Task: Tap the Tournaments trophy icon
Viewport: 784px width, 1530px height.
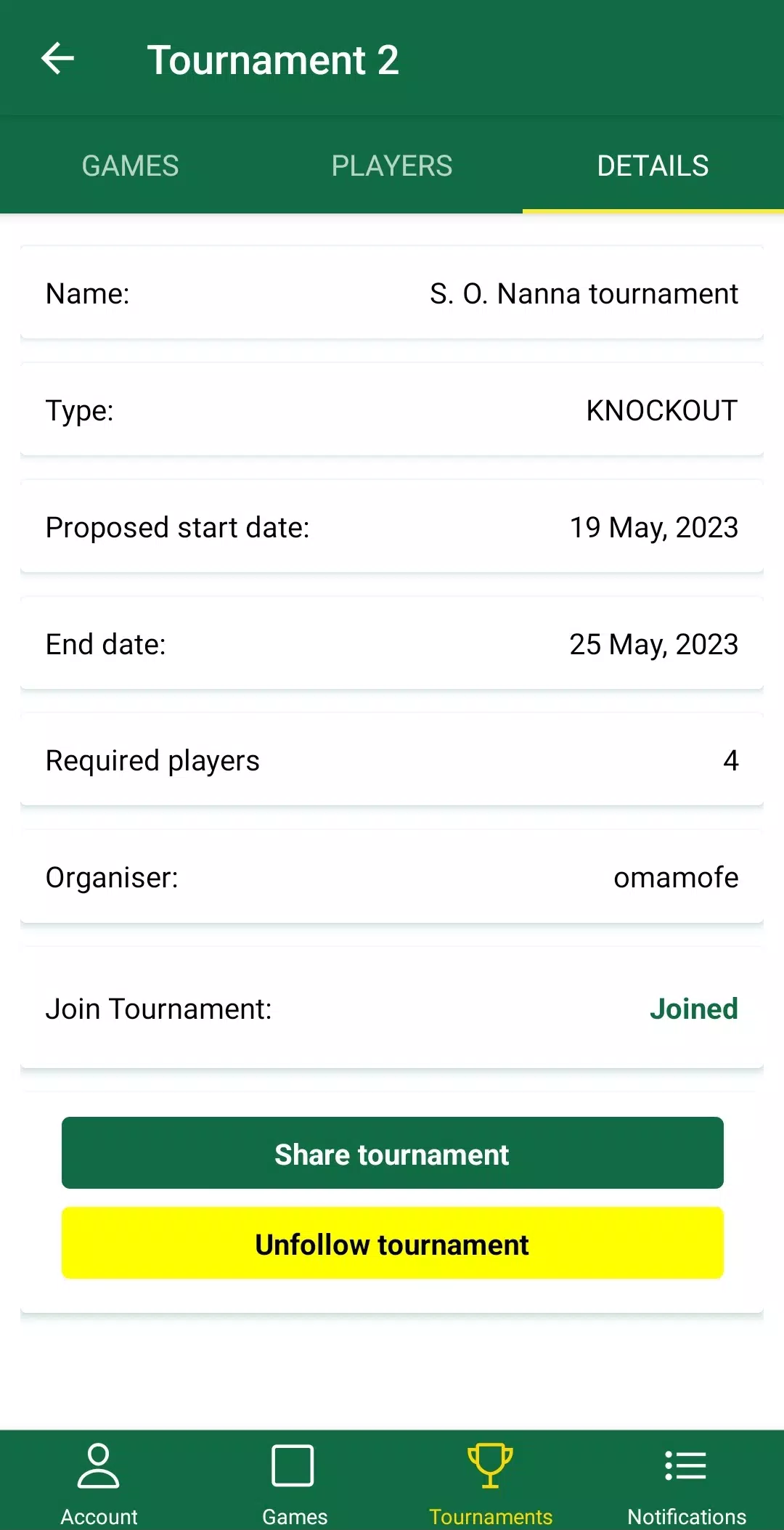Action: [x=490, y=1465]
